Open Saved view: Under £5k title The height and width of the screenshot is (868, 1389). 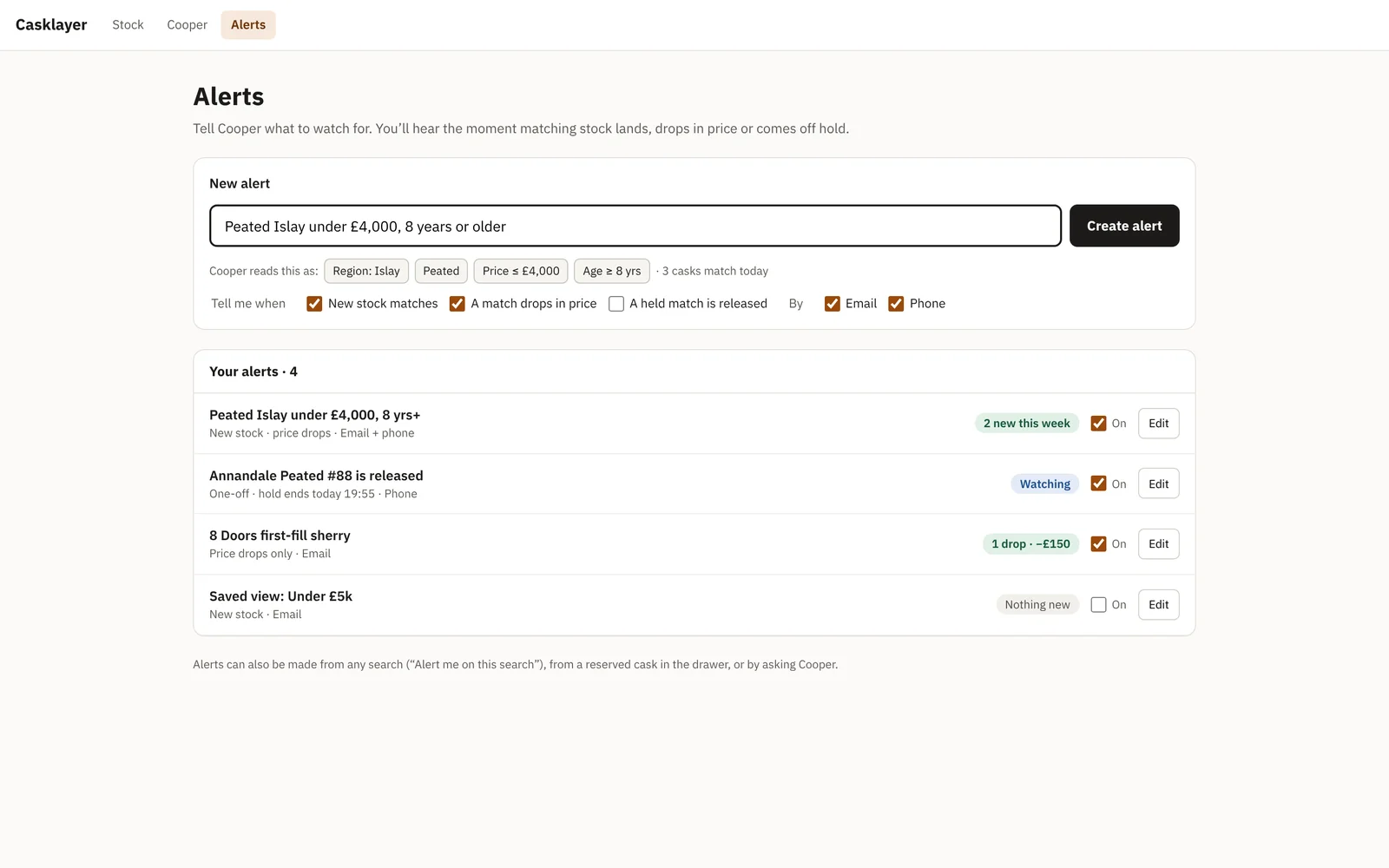coord(280,596)
